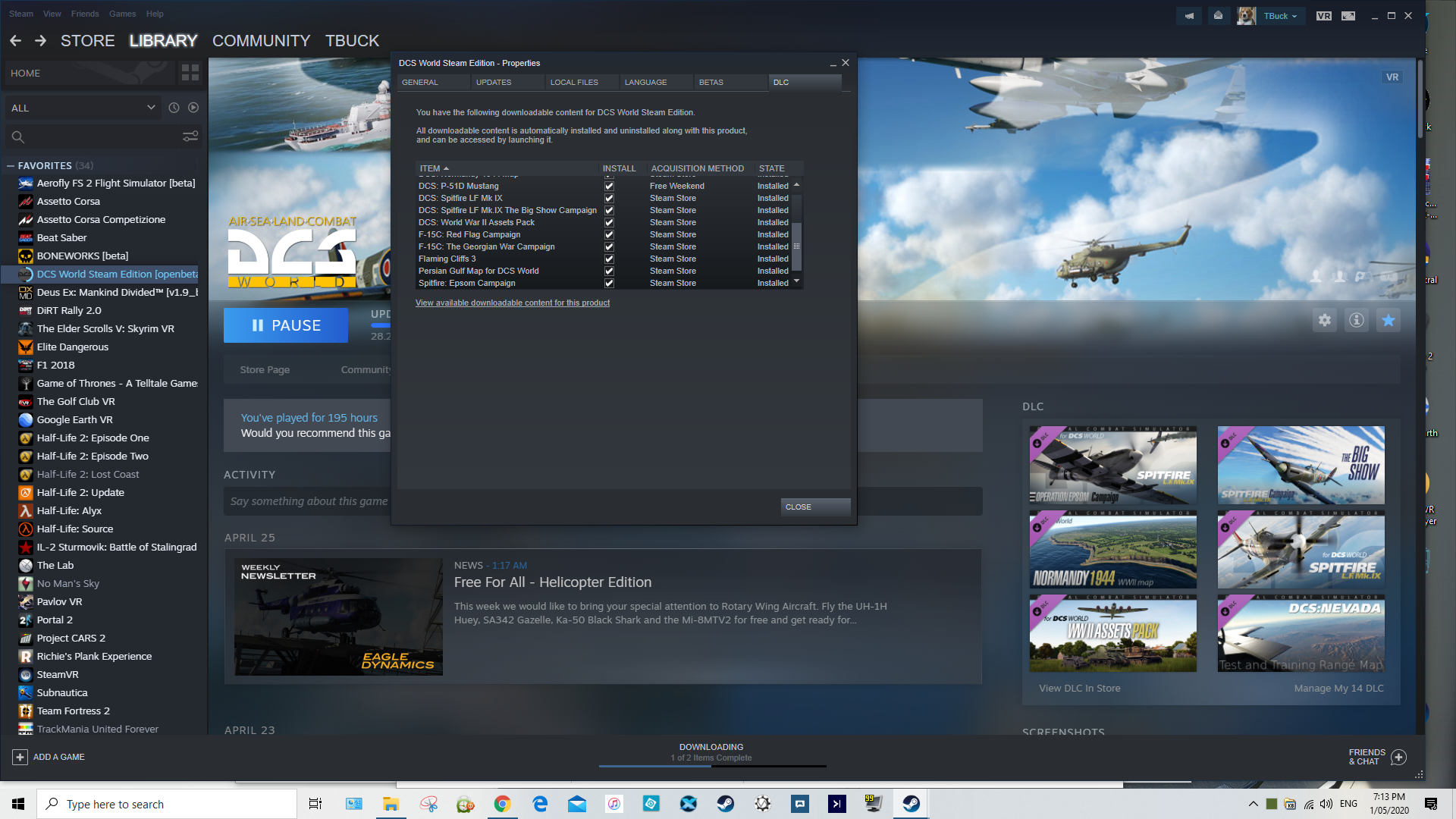Collapse the FAVORITES category
The width and height of the screenshot is (1456, 819).
point(11,165)
